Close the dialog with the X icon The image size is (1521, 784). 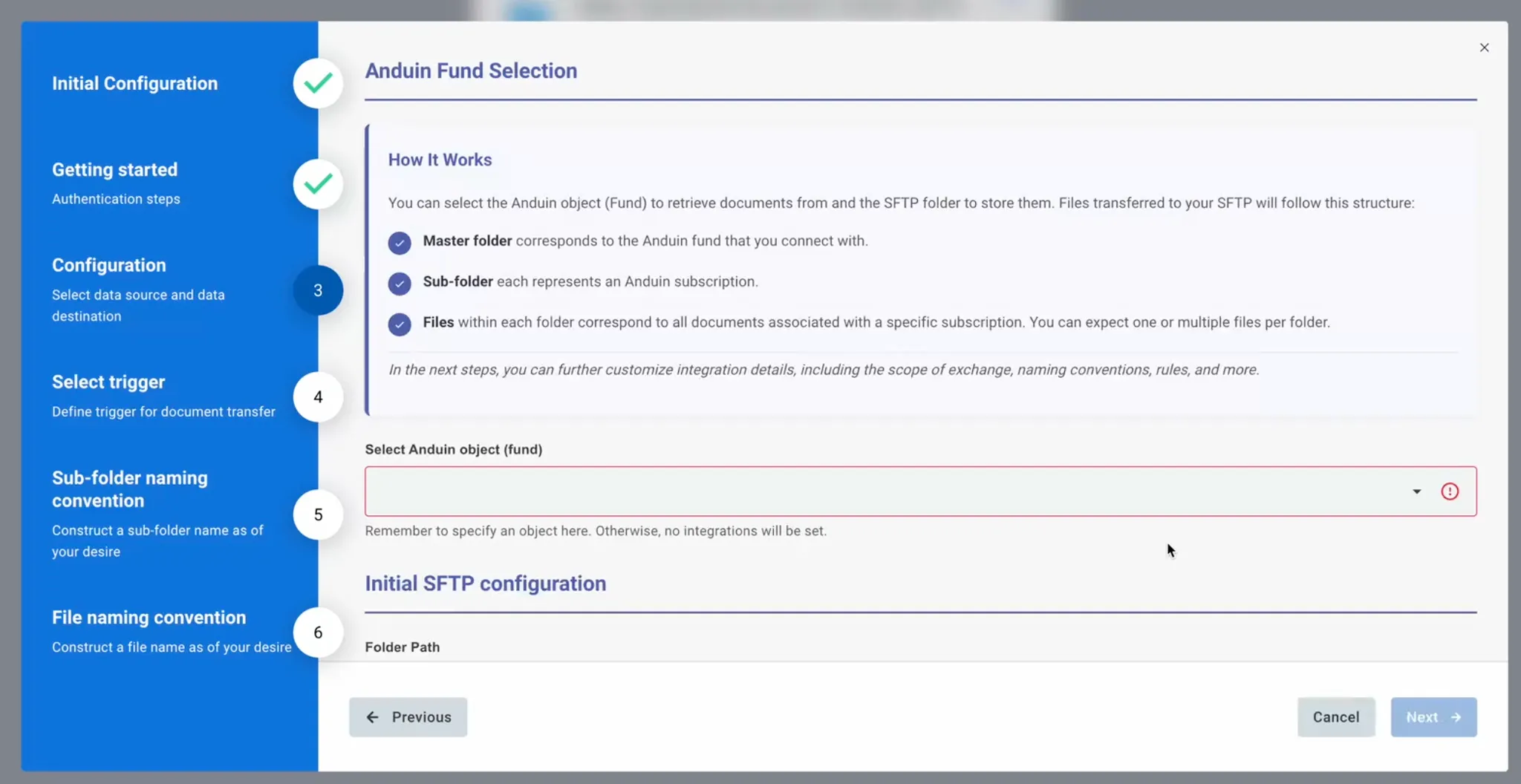pos(1484,48)
